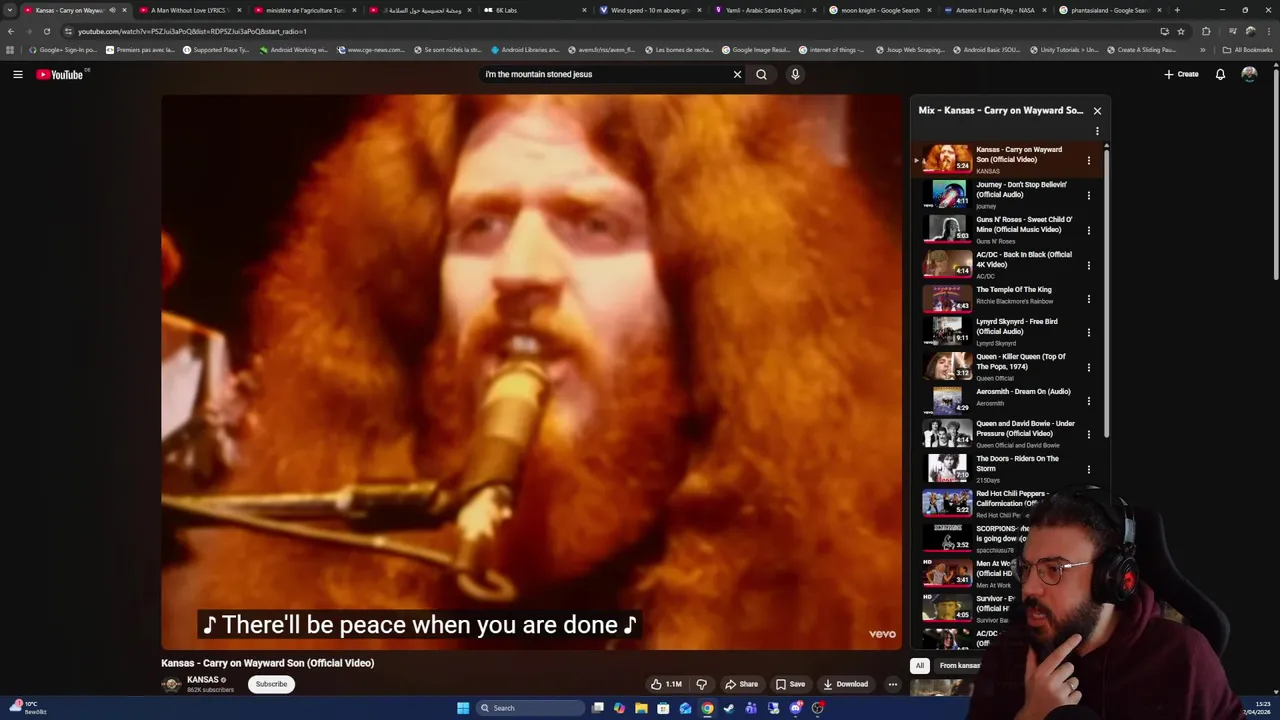
Task: Select the From Kansas filter chip
Action: 959,665
